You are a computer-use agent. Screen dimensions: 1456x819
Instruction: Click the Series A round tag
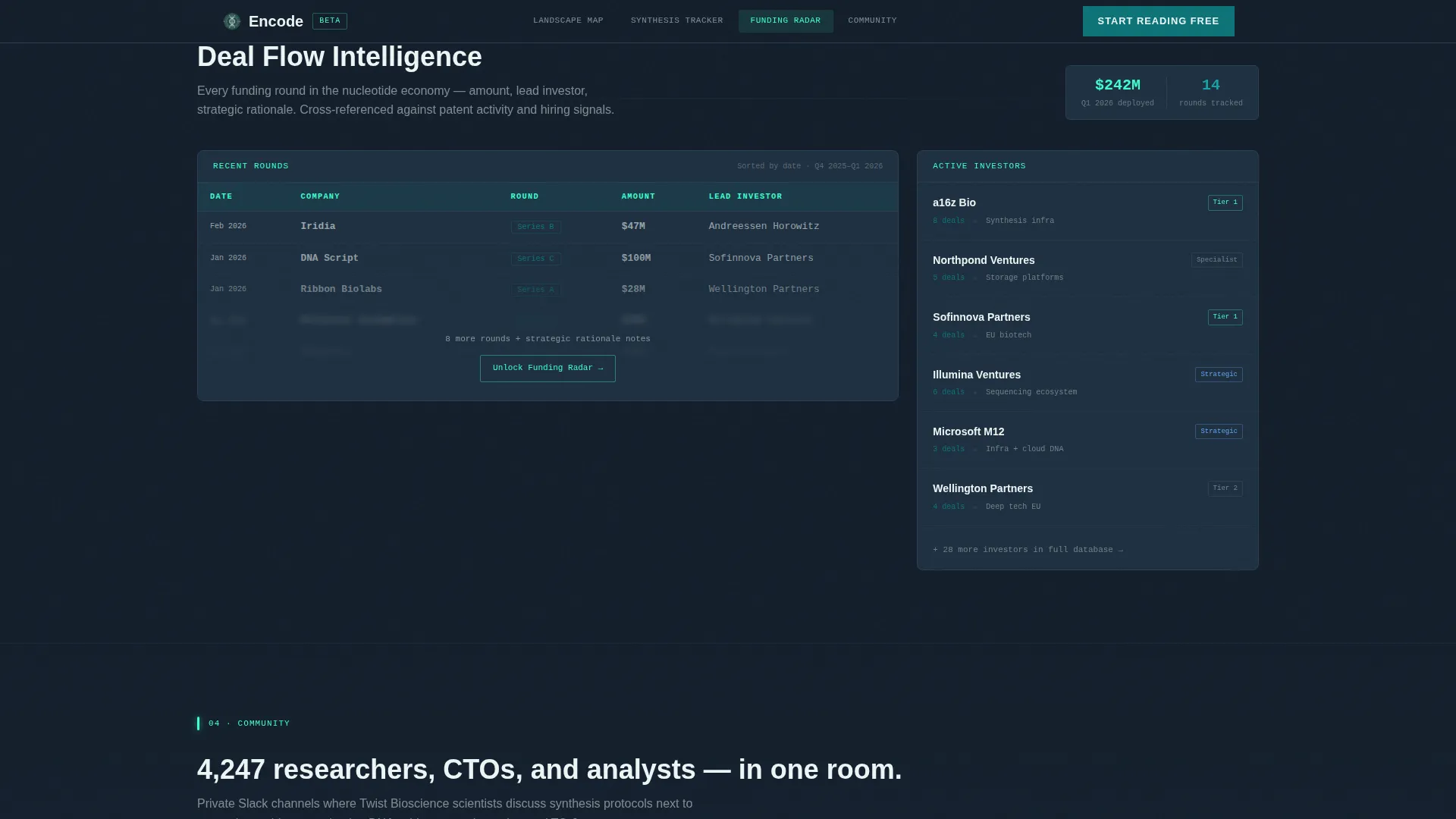(x=536, y=290)
